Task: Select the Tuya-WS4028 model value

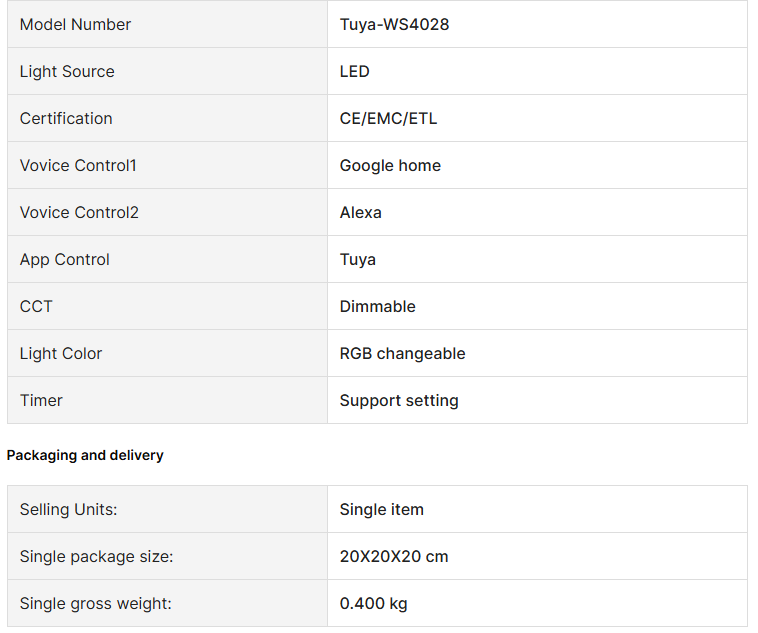Action: click(394, 24)
